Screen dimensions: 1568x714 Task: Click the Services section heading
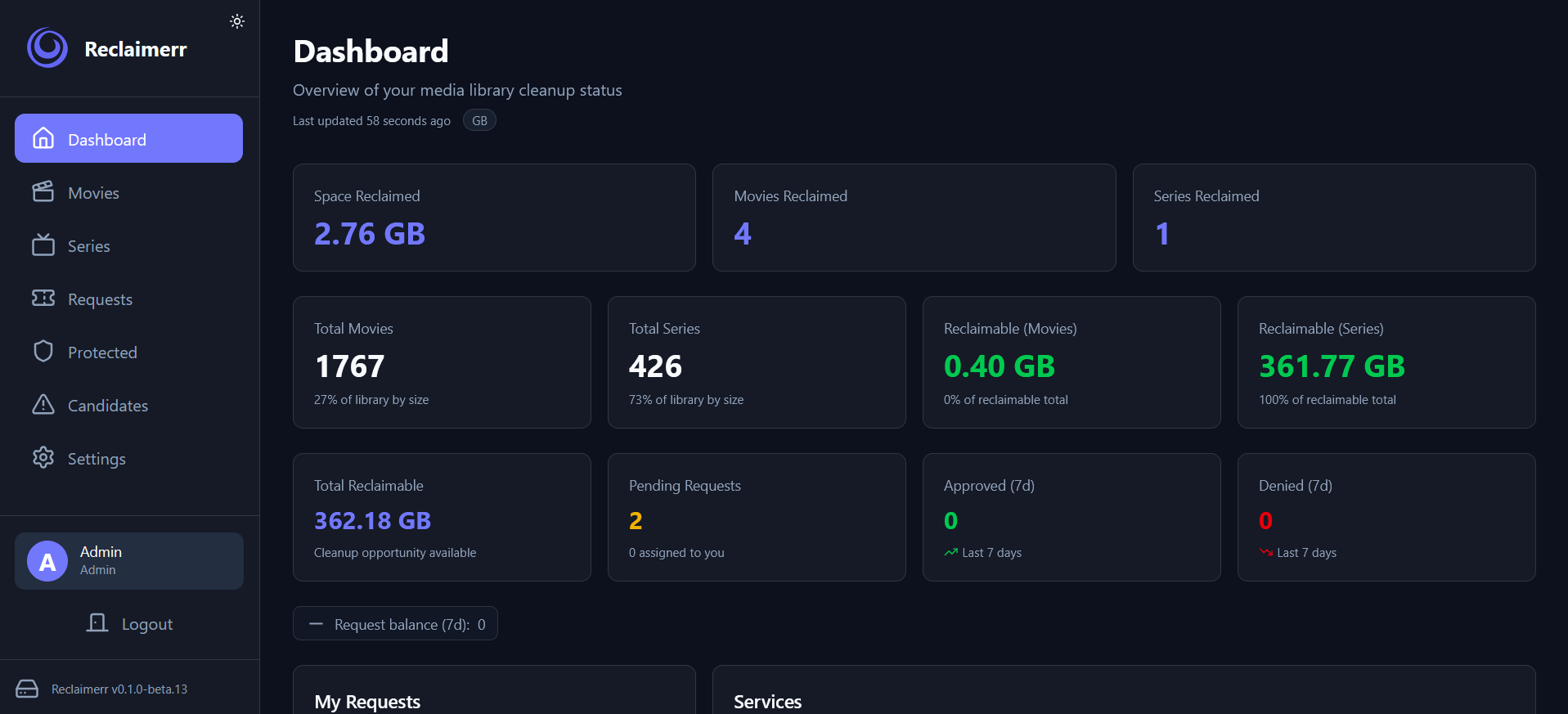[767, 702]
